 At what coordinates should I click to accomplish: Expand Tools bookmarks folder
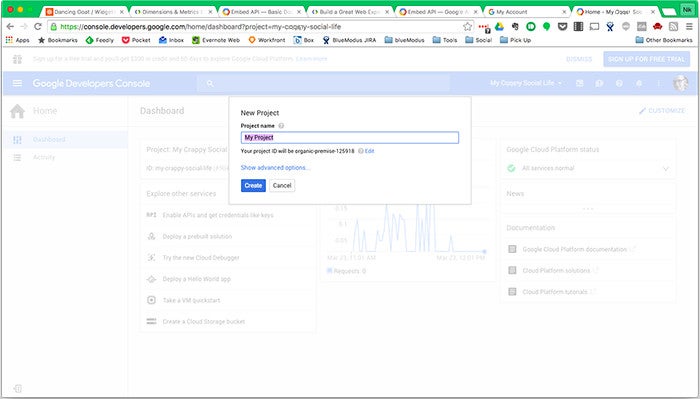pos(445,40)
